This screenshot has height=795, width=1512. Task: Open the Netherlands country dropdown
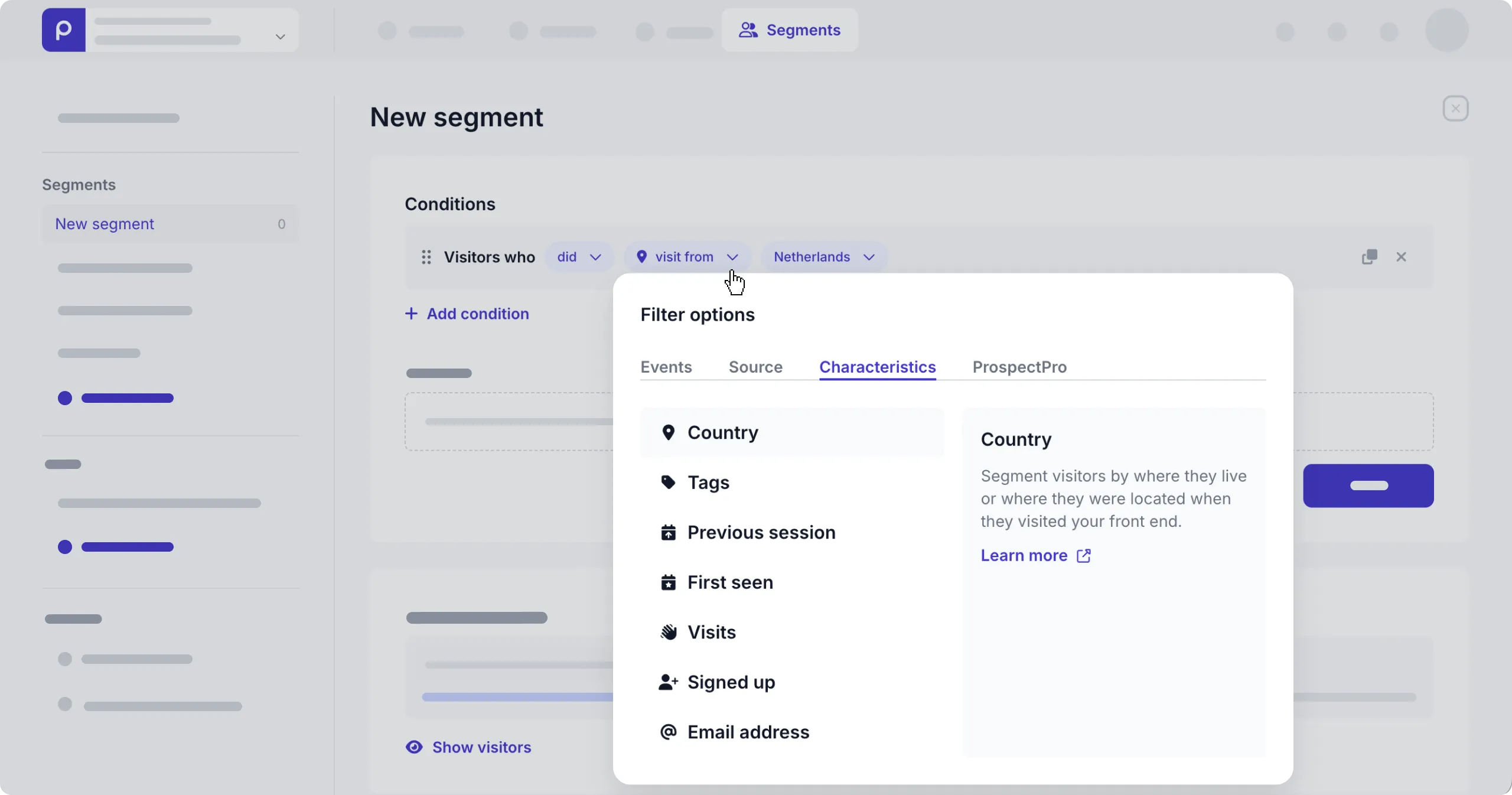tap(825, 257)
